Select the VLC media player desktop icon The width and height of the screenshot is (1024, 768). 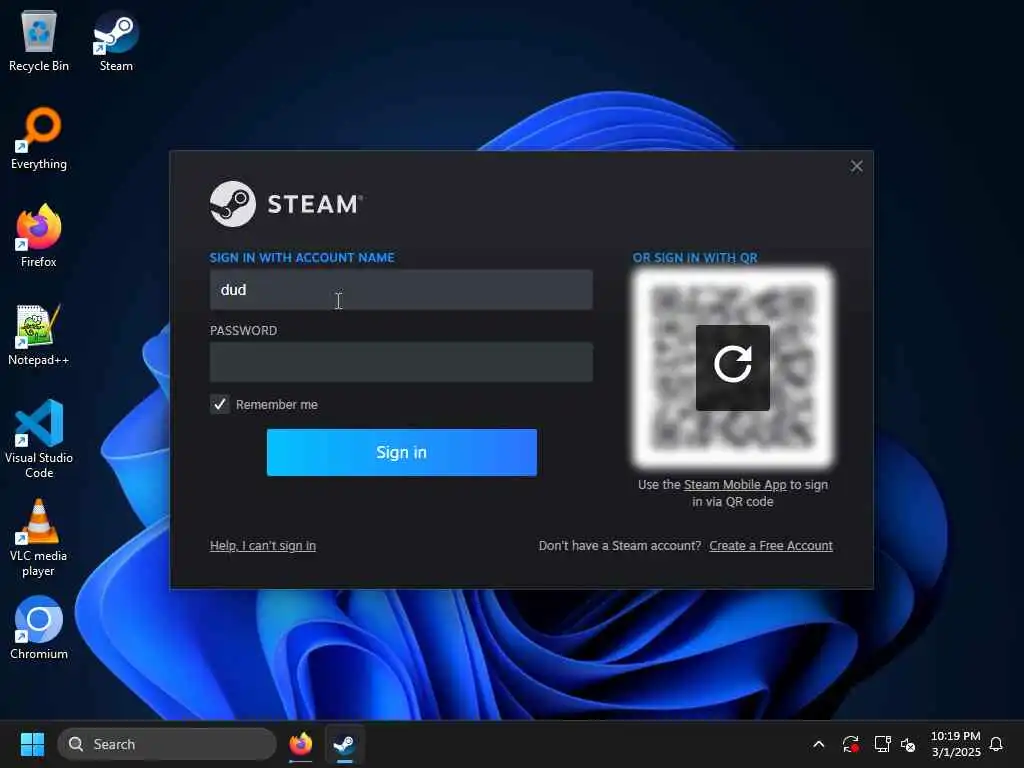[39, 537]
